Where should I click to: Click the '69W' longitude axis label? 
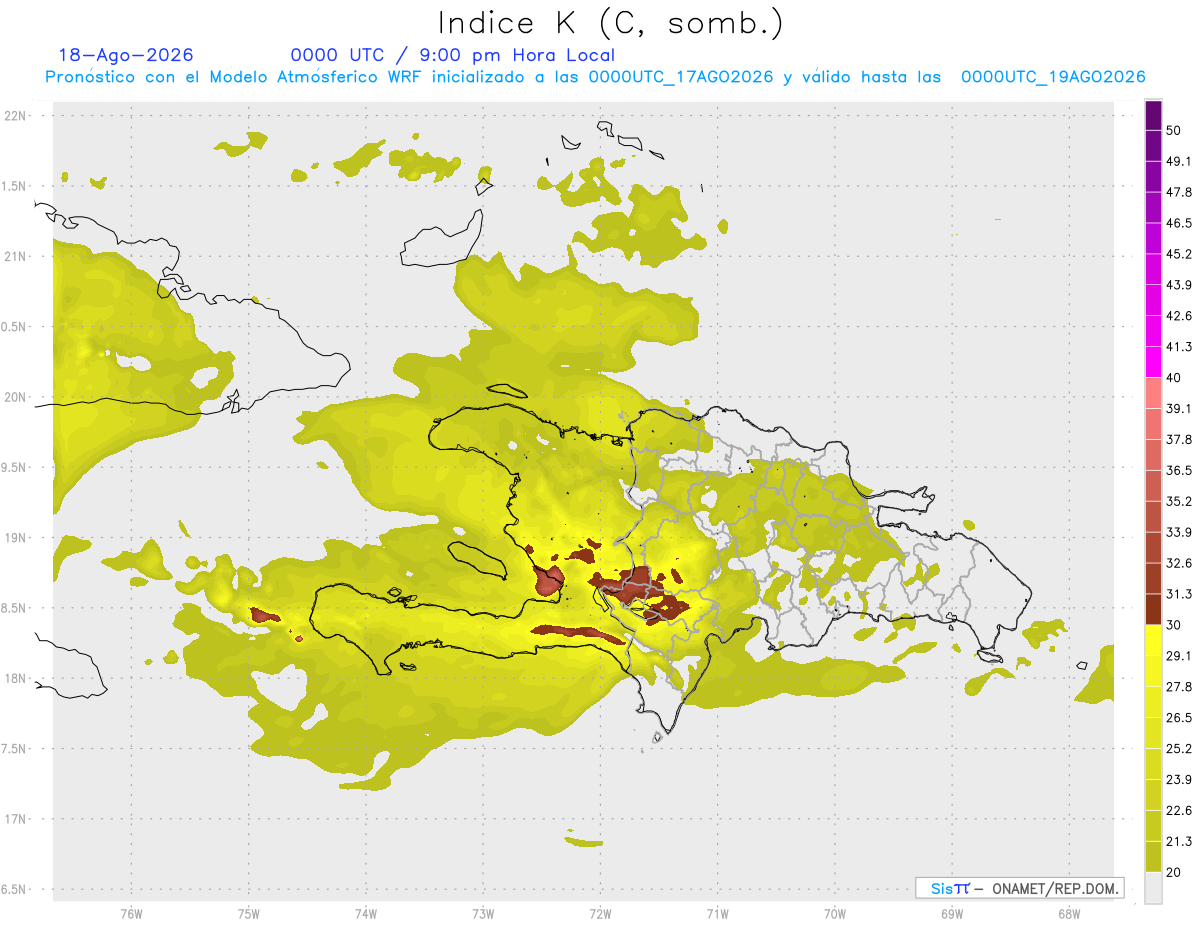tap(952, 913)
